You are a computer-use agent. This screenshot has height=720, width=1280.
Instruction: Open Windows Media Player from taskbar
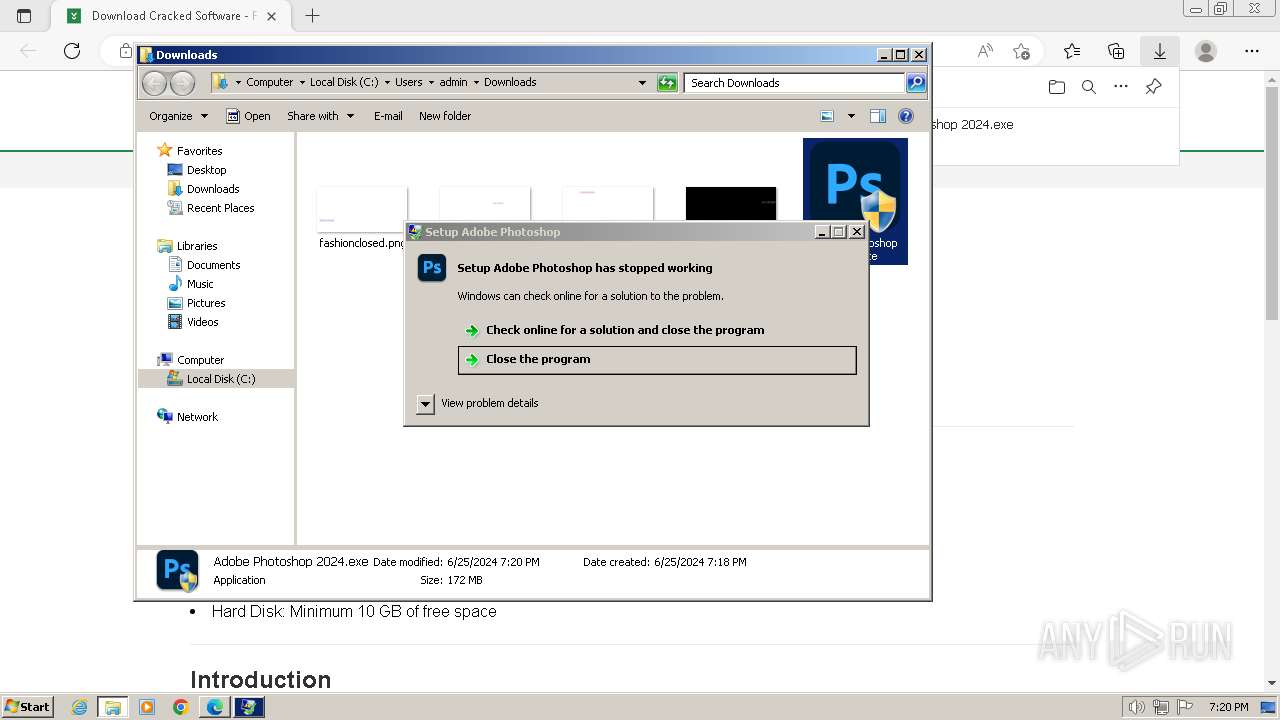147,707
